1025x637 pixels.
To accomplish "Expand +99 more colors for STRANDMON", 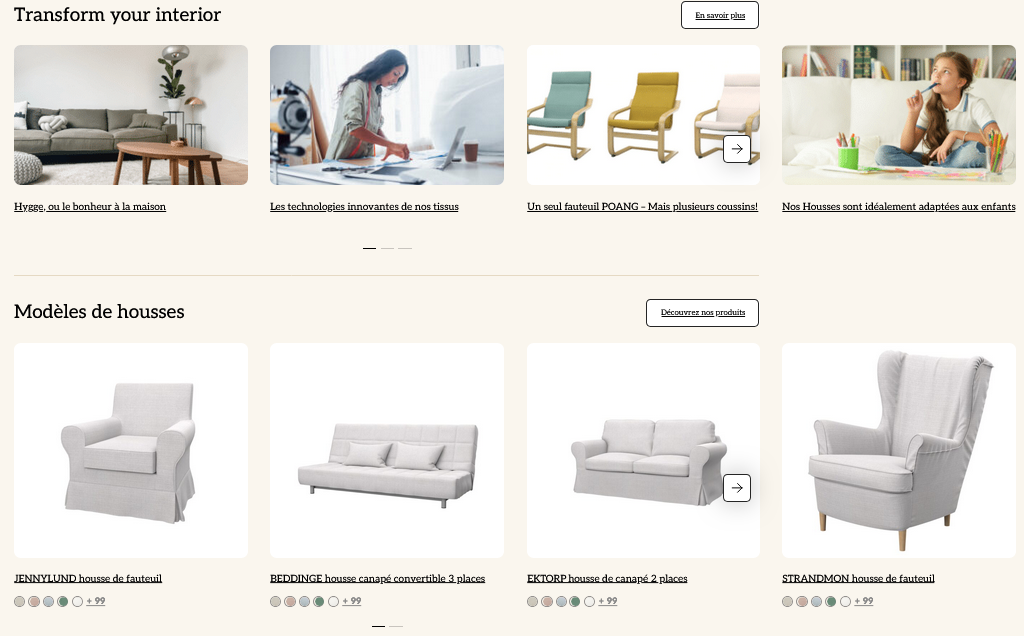I will [x=864, y=602].
